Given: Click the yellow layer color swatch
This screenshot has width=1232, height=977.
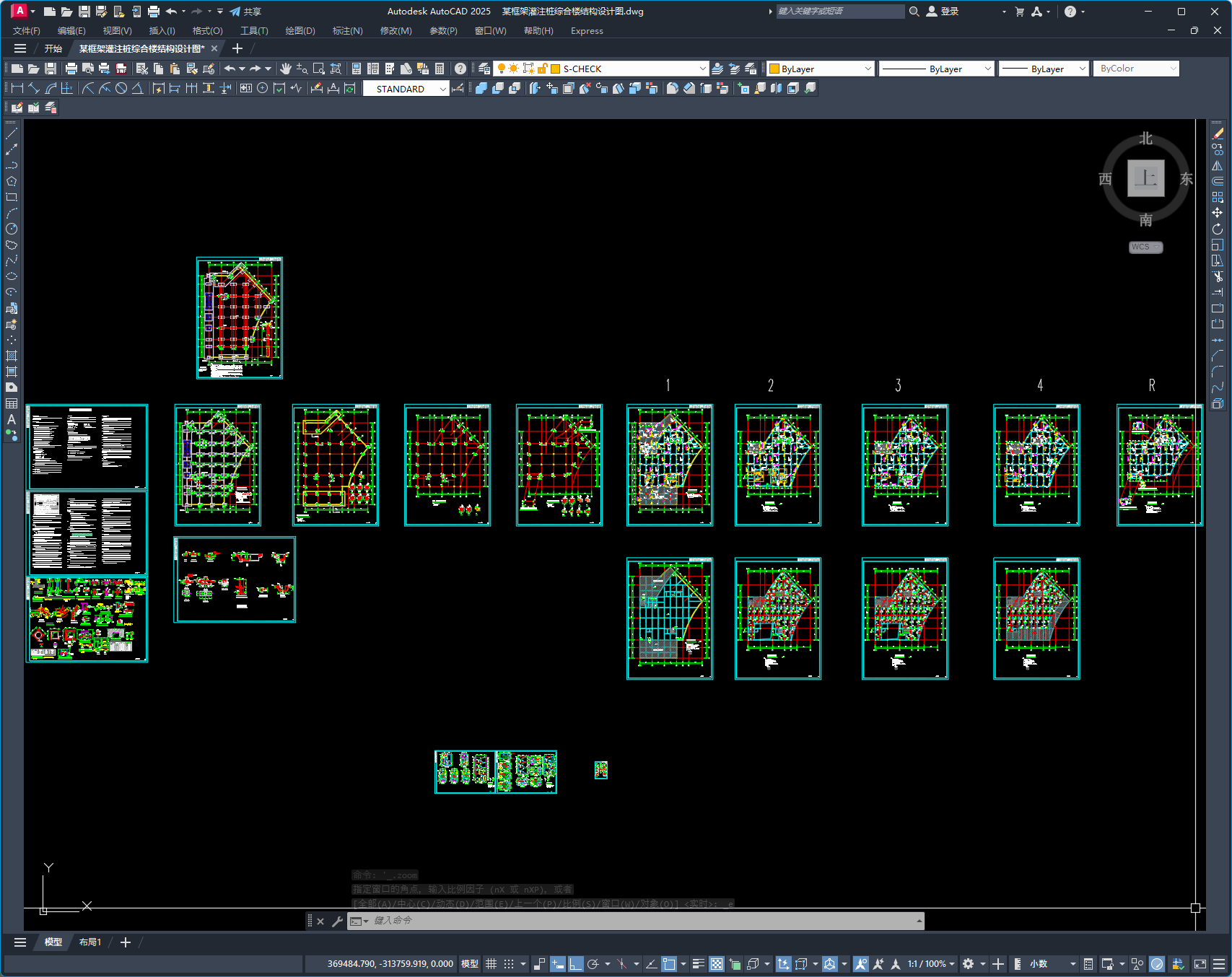Looking at the screenshot, I should pos(556,69).
